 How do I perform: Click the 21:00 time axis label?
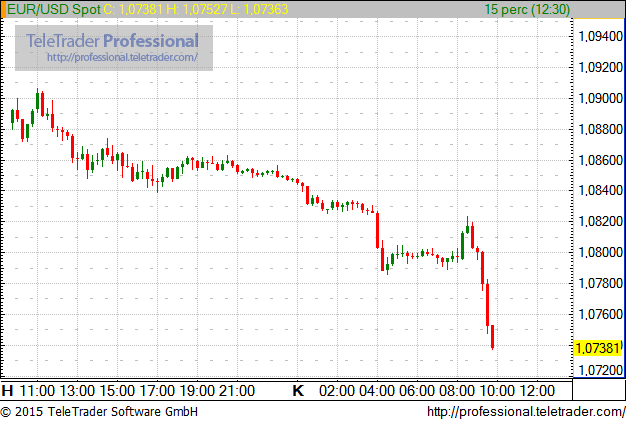[237, 391]
